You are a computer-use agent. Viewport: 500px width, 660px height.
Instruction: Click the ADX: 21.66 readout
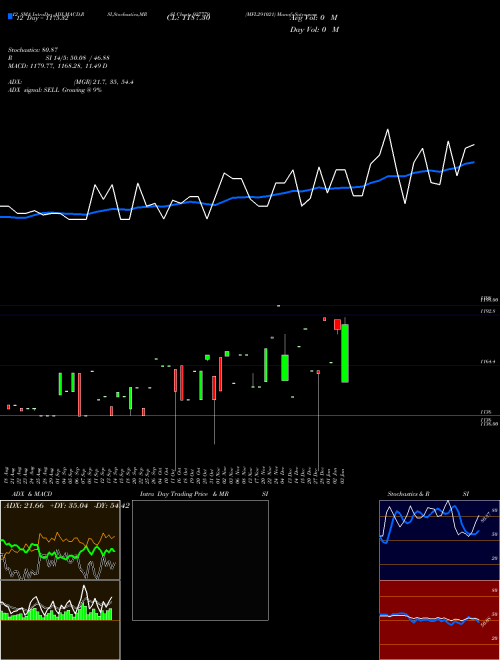click(24, 506)
